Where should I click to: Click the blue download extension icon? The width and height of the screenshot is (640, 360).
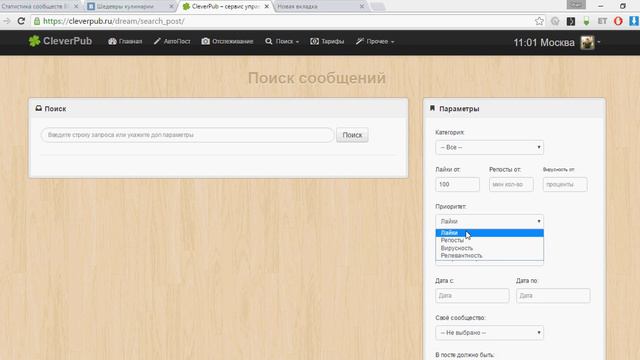click(634, 21)
